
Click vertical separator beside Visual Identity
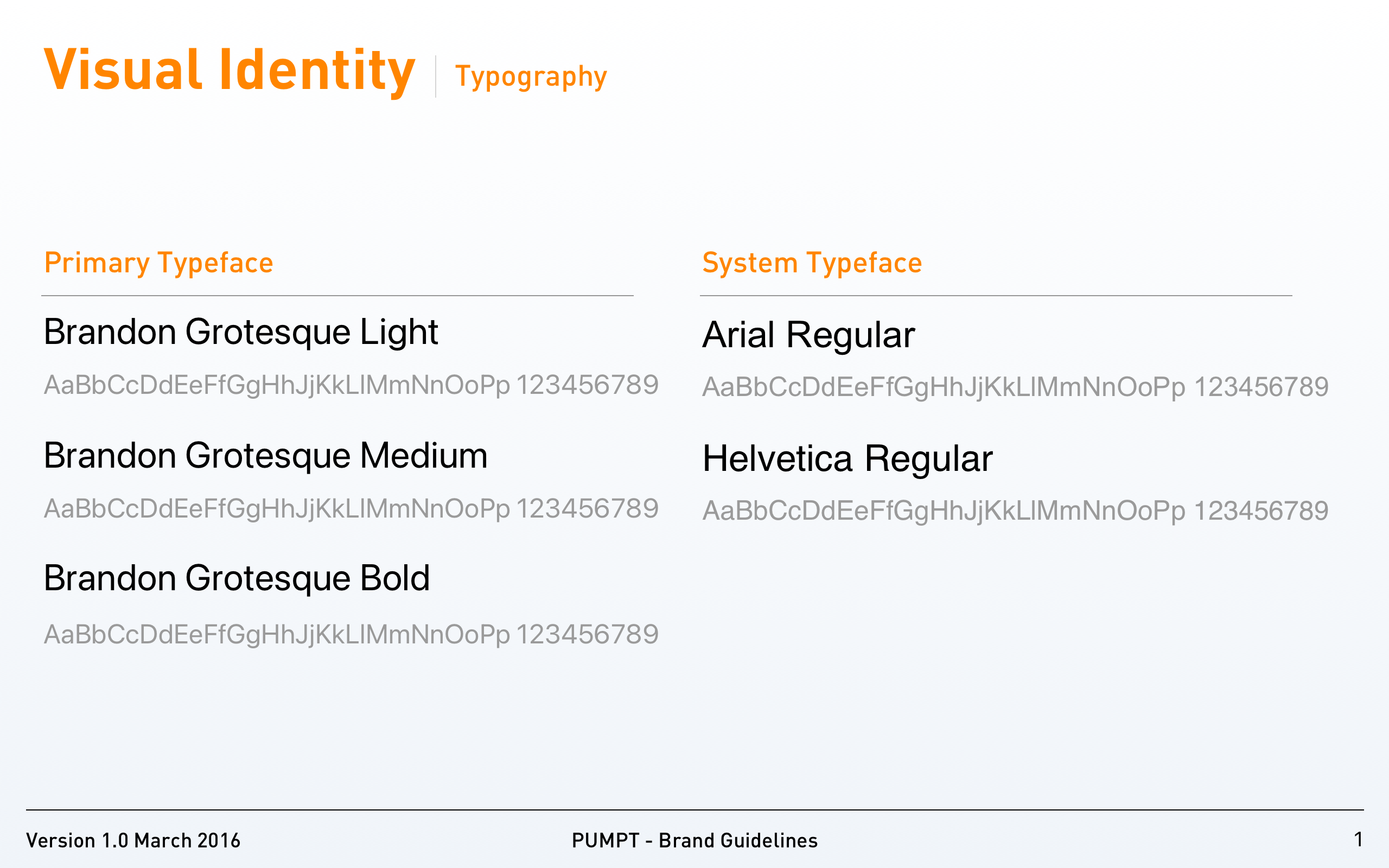pyautogui.click(x=436, y=76)
